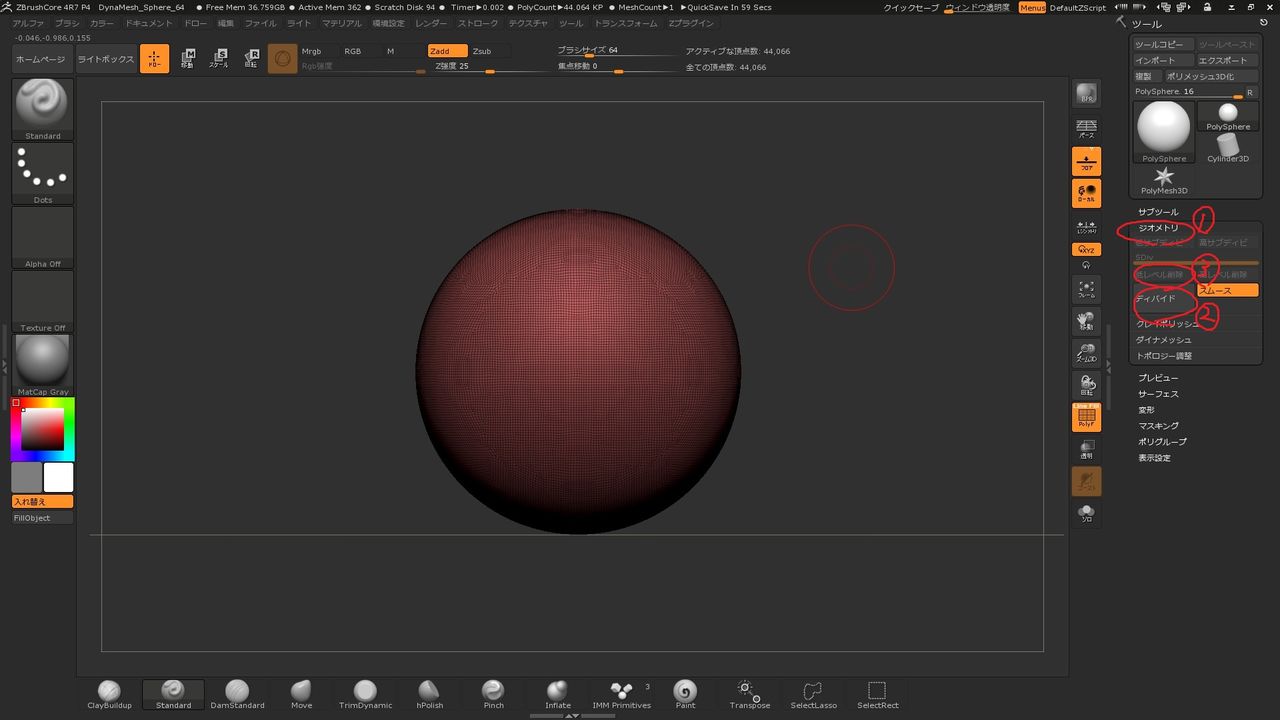Pick the hPolish brush
The width and height of the screenshot is (1280, 720).
[x=428, y=693]
